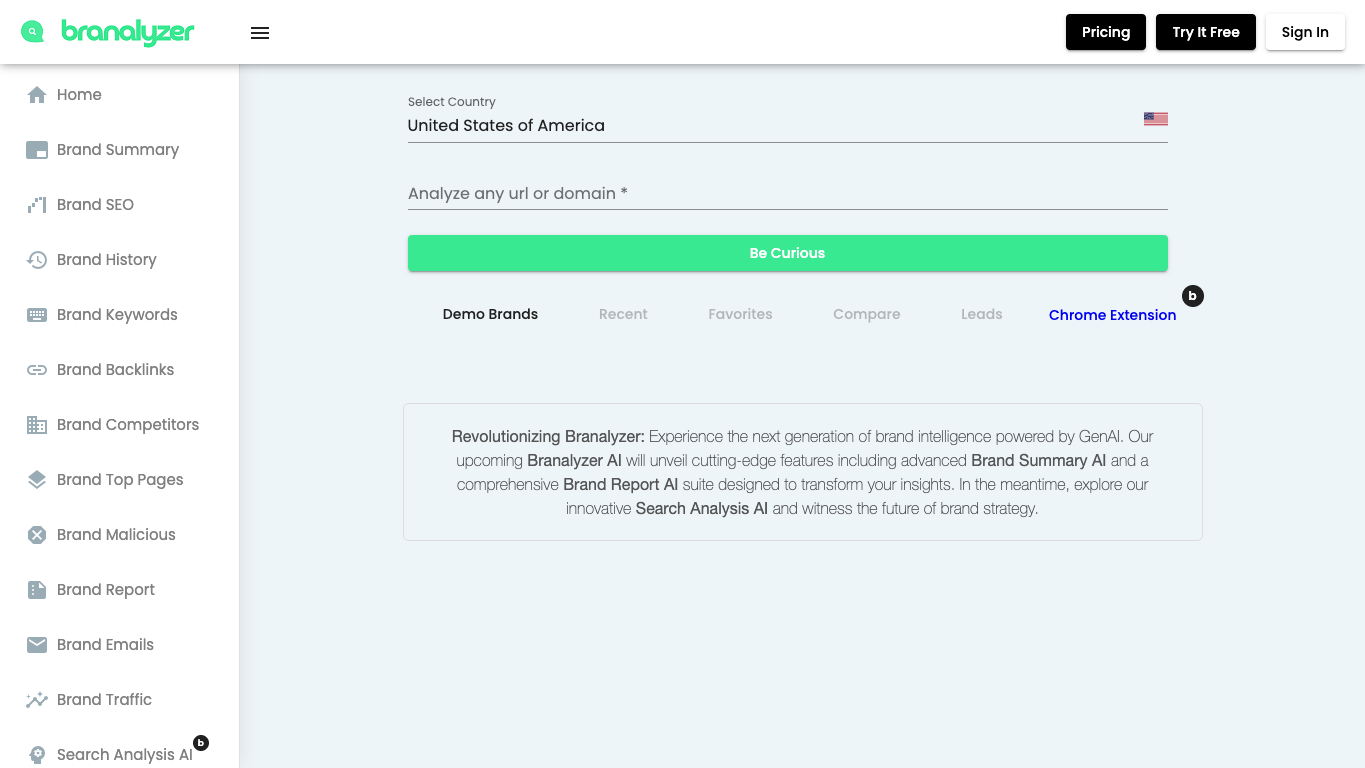Click the branalyzer wordmark text
Screen dimensions: 1365x768
[x=128, y=32]
